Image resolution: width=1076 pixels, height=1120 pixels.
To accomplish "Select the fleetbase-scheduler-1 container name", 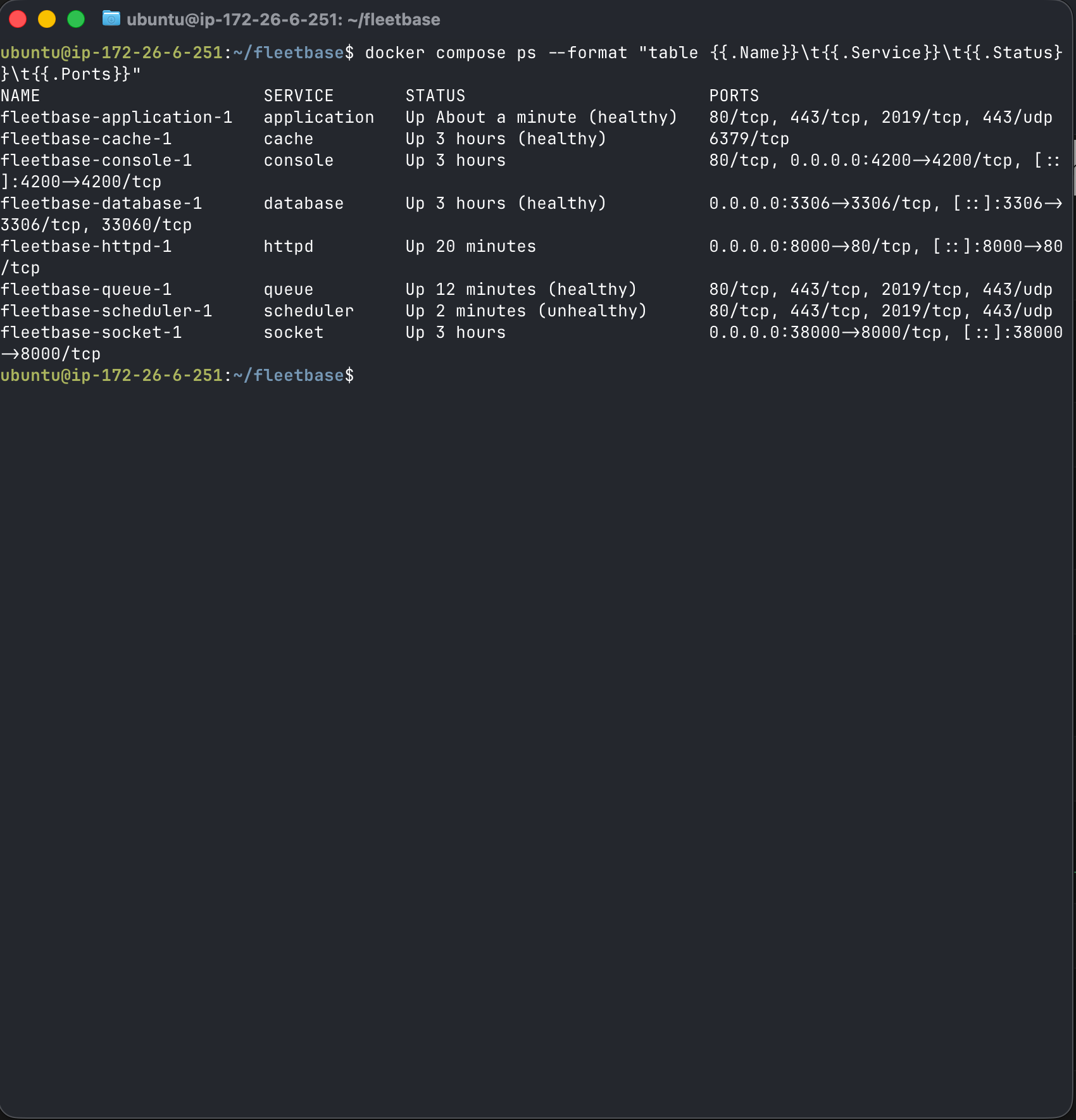I will (106, 311).
